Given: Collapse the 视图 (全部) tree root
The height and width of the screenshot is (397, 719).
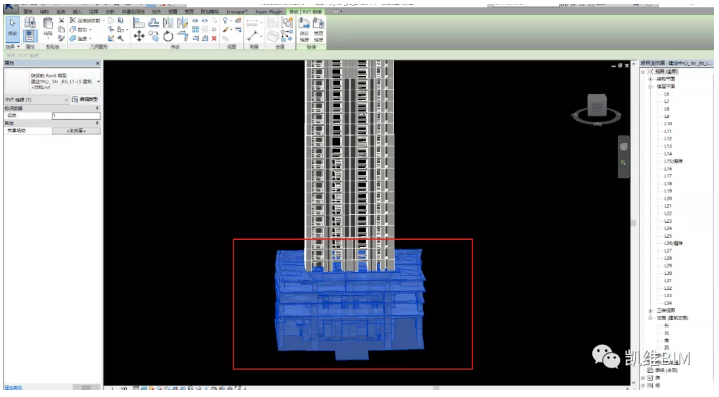Looking at the screenshot, I should pyautogui.click(x=644, y=72).
